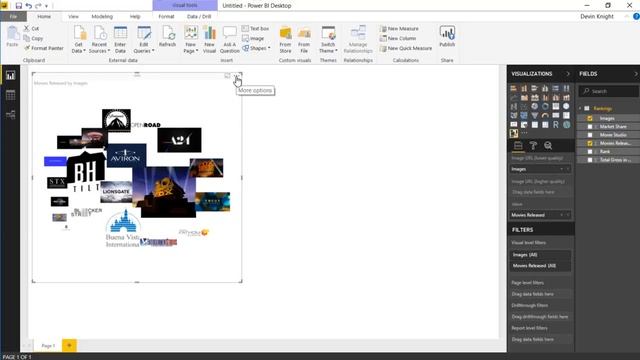Select the Slicer visualization
The image size is (640, 360).
pyautogui.click(x=524, y=125)
